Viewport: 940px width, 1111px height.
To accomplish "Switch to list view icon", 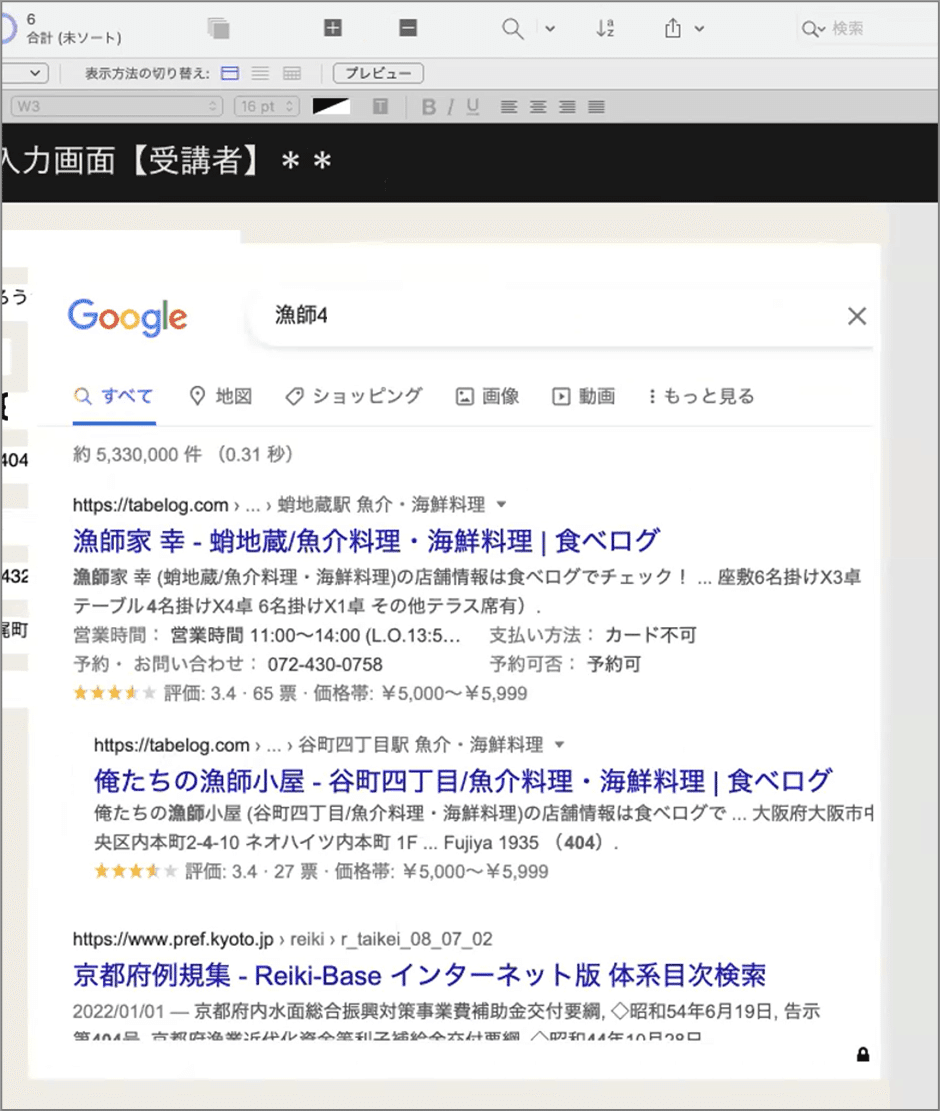I will coord(261,73).
